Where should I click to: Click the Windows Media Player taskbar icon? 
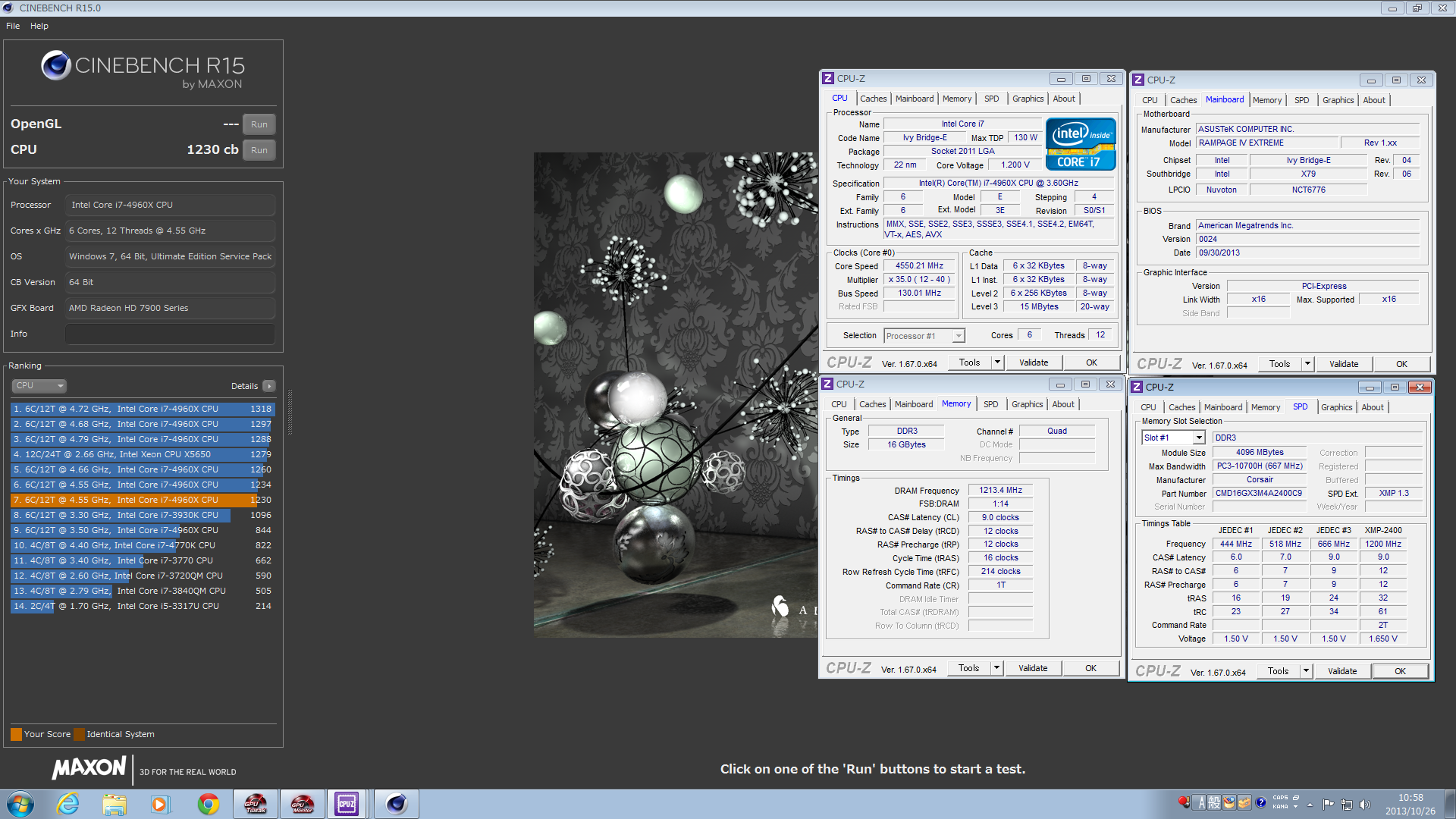159,804
